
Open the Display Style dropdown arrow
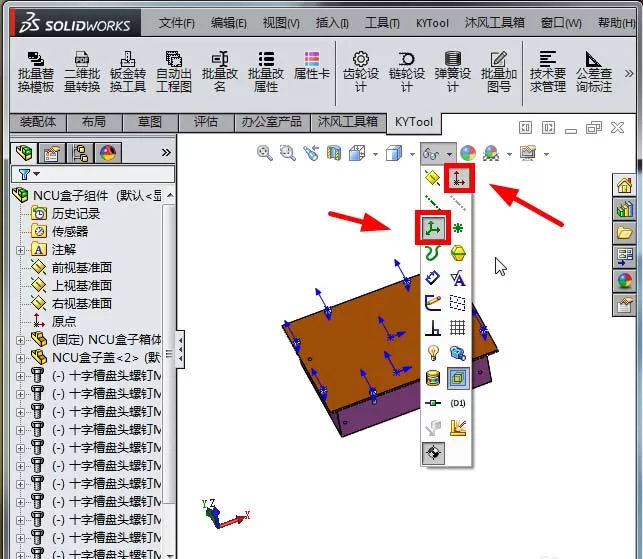[412, 155]
